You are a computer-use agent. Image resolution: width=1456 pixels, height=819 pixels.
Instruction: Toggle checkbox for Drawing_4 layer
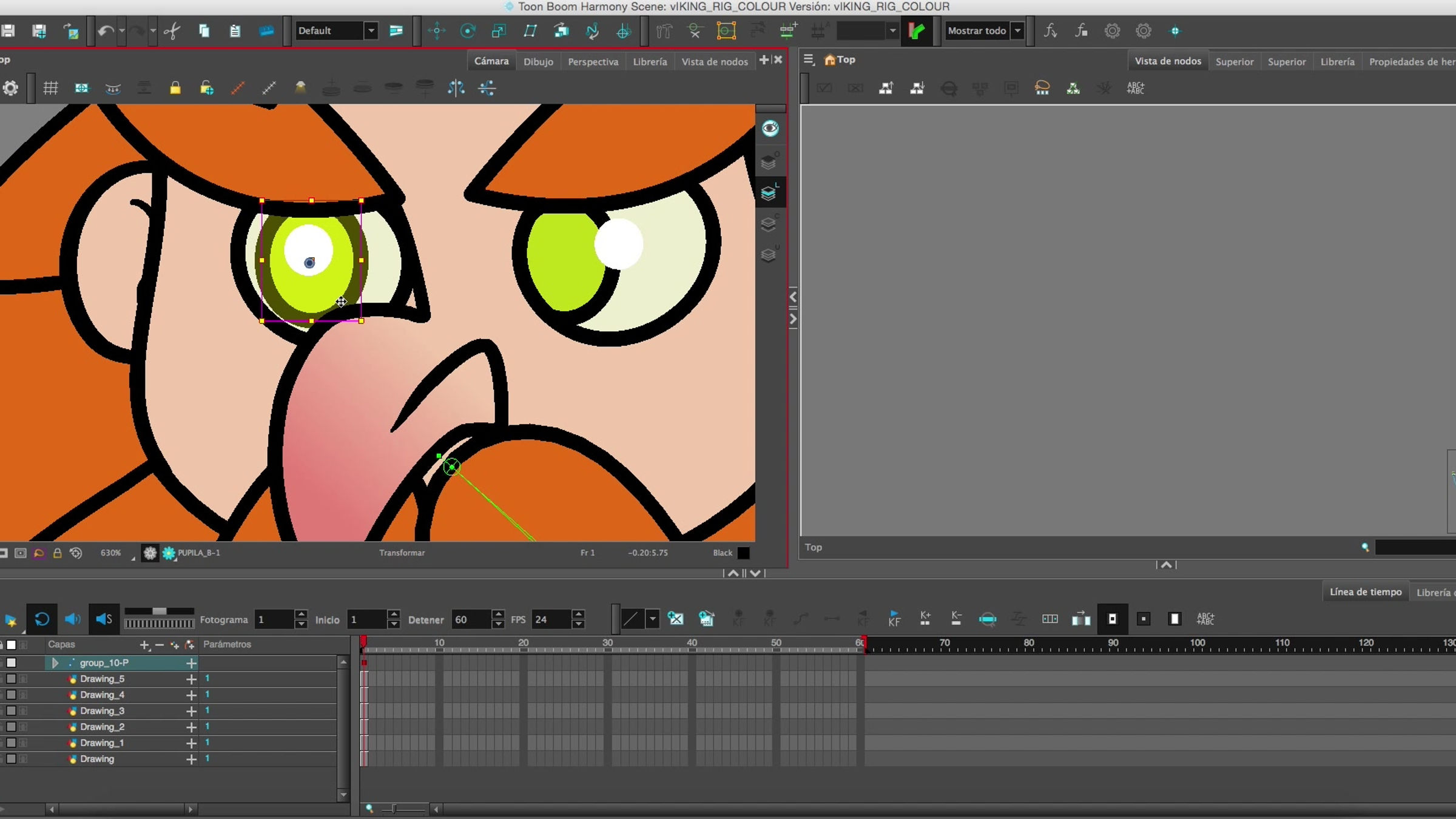11,695
